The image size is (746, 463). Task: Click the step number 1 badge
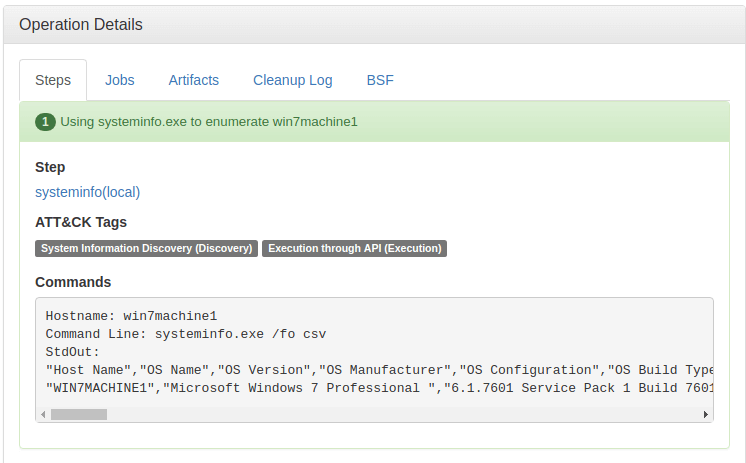45,122
